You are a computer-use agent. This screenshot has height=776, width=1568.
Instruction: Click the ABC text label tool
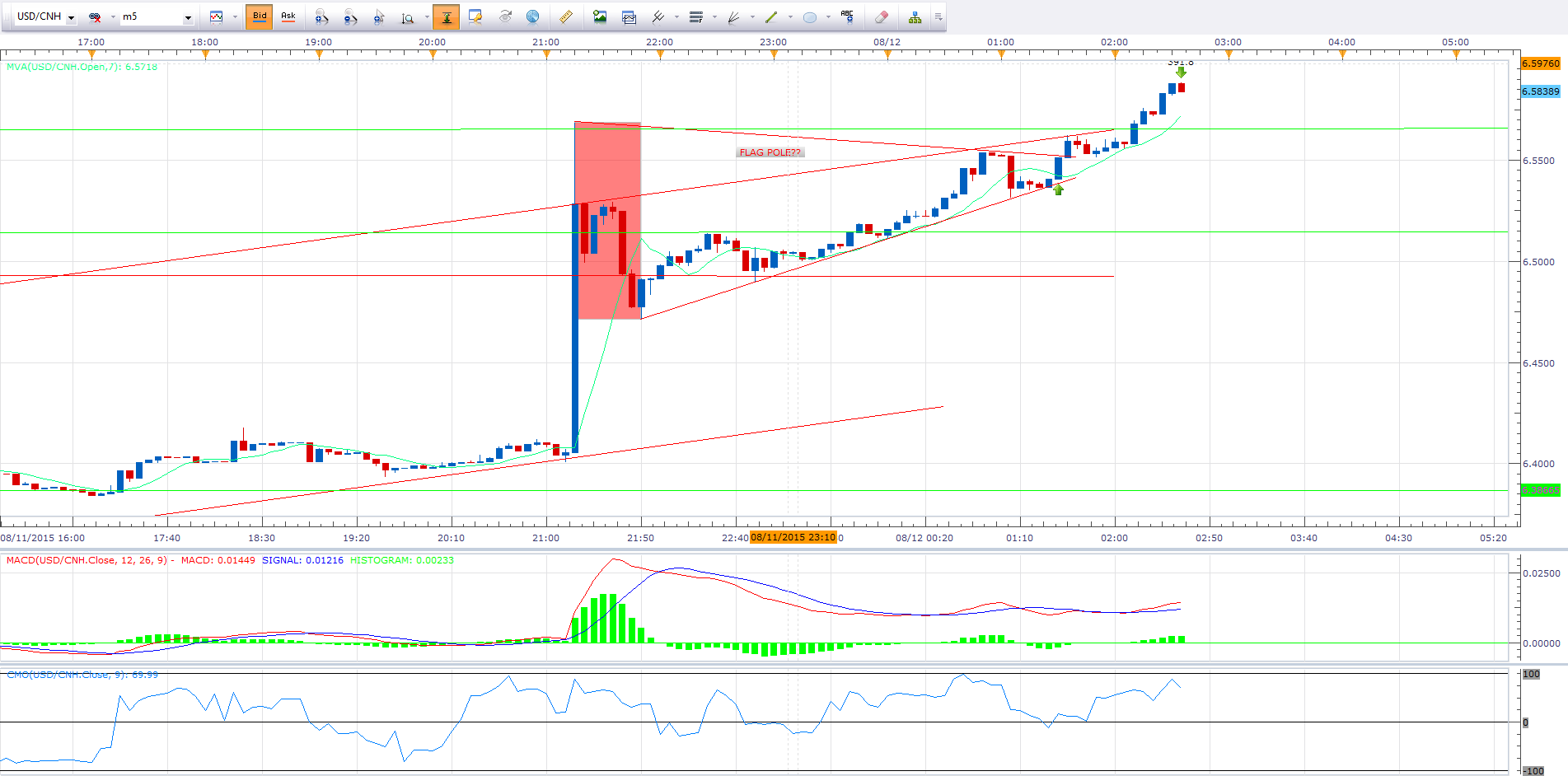(x=846, y=16)
